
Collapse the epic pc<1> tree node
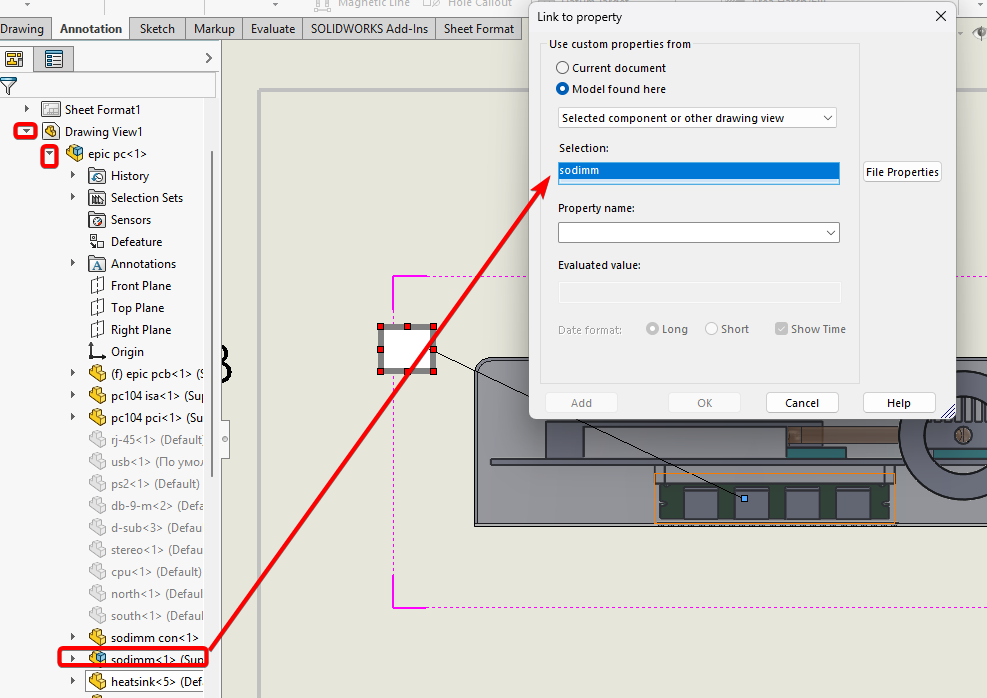tap(49, 155)
